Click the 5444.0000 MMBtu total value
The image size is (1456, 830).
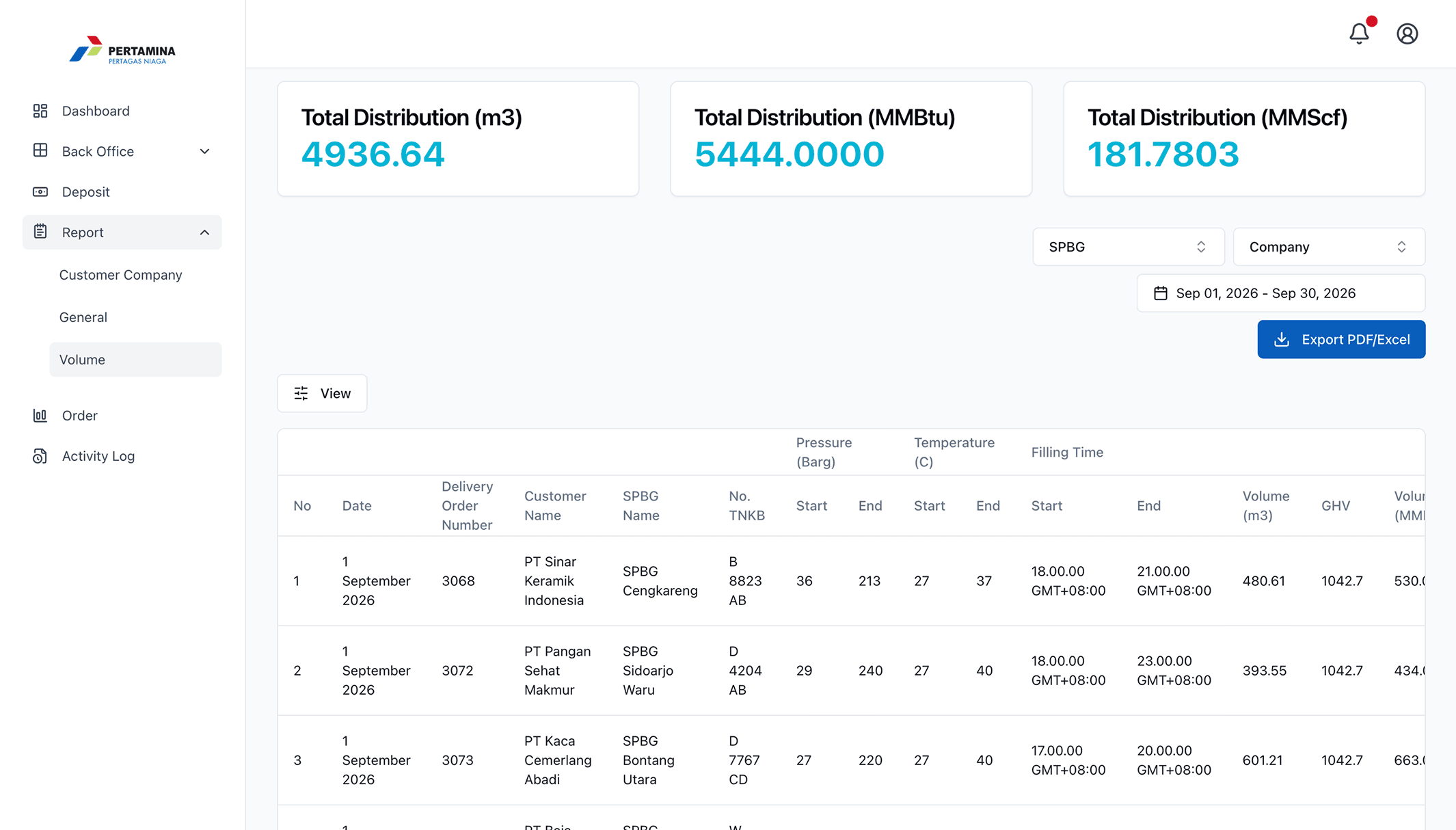click(790, 155)
